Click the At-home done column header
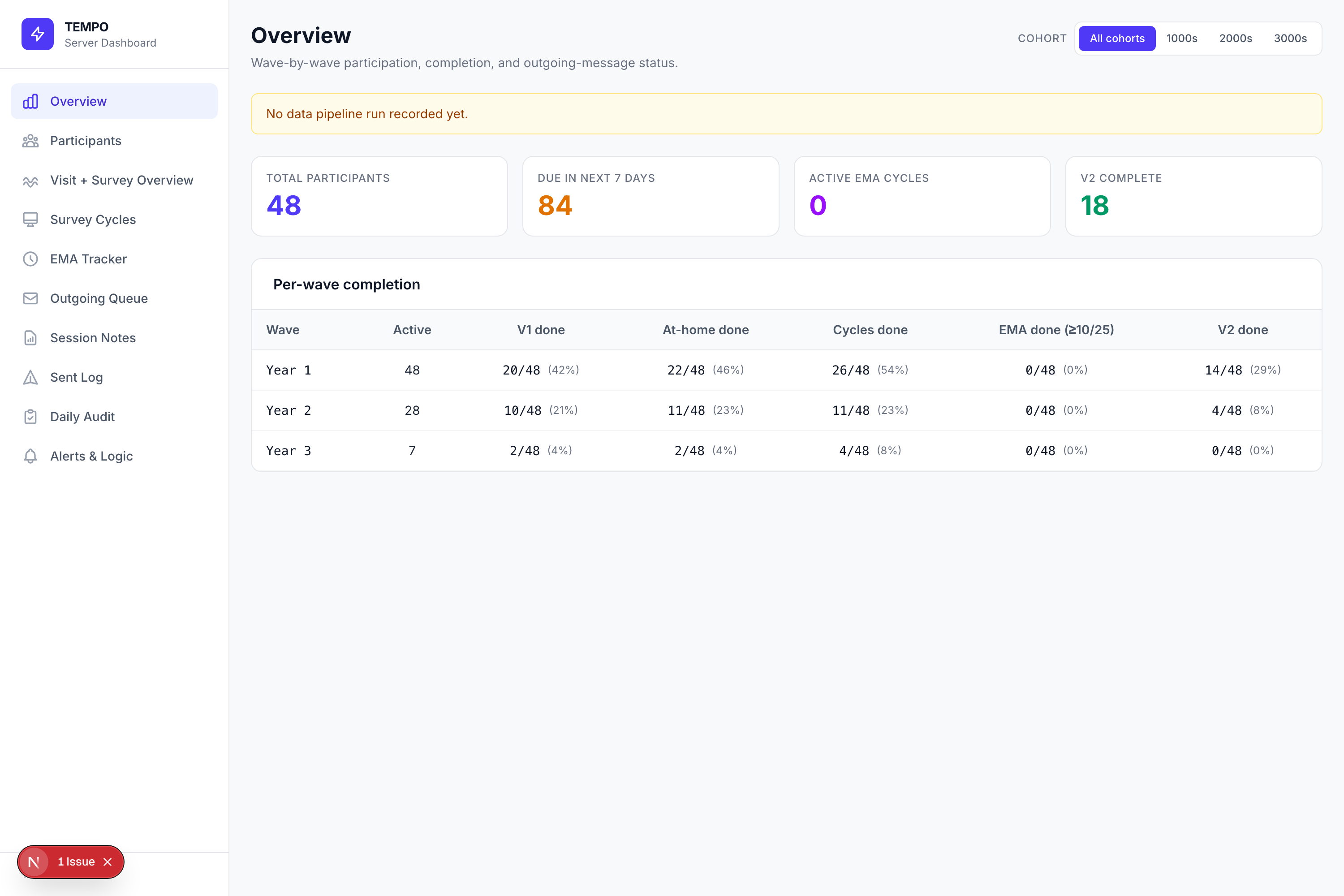1344x896 pixels. pos(705,330)
